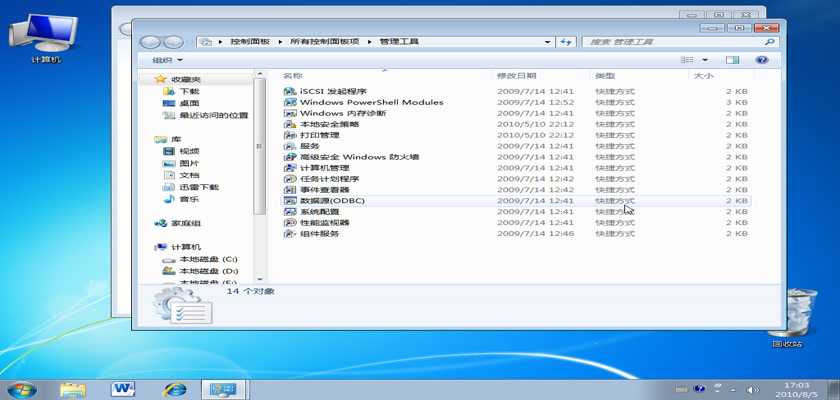Expand the change view options arrow
The height and width of the screenshot is (400, 840).
pos(705,60)
